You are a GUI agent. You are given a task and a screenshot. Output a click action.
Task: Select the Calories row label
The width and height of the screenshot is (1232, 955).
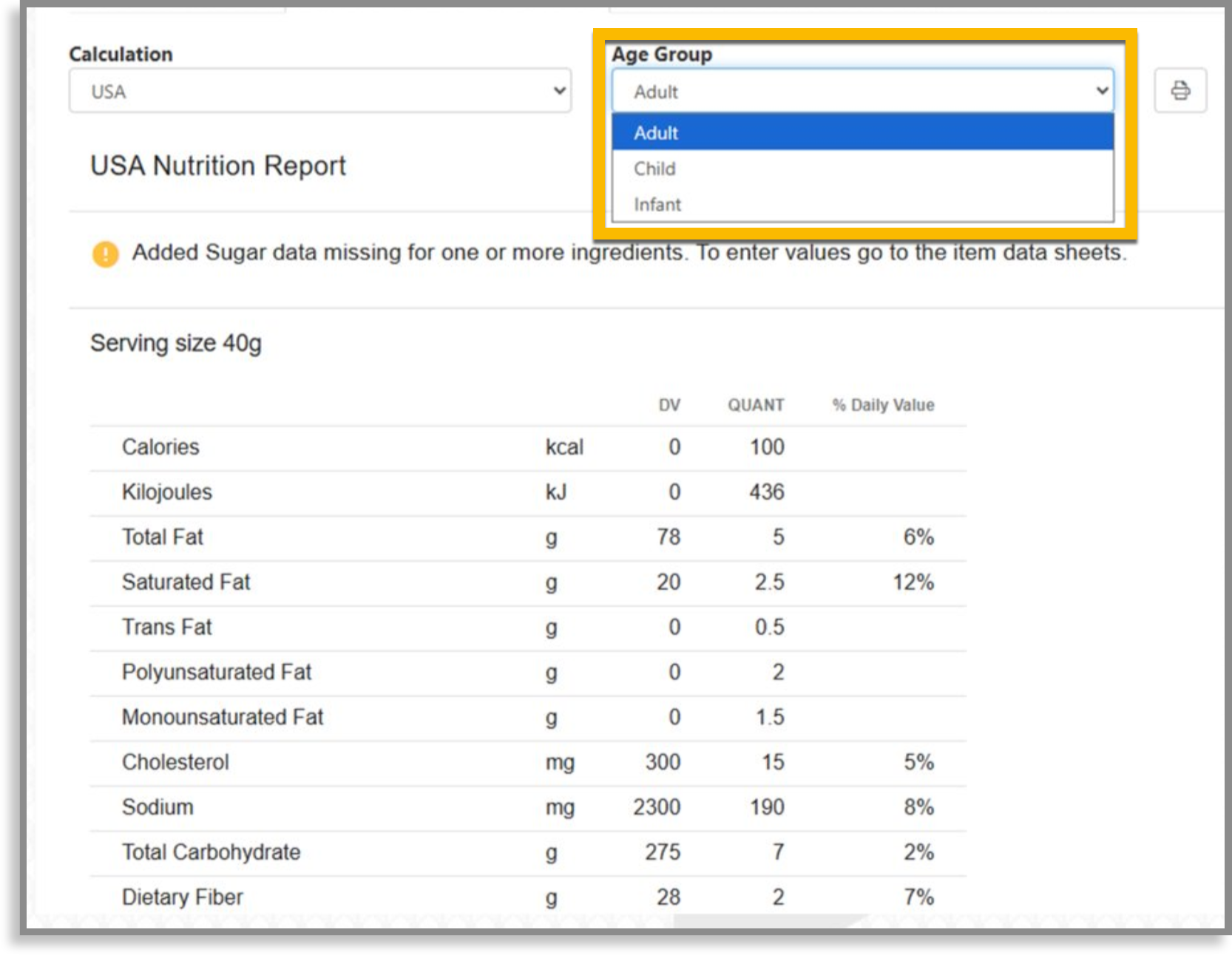(x=160, y=447)
